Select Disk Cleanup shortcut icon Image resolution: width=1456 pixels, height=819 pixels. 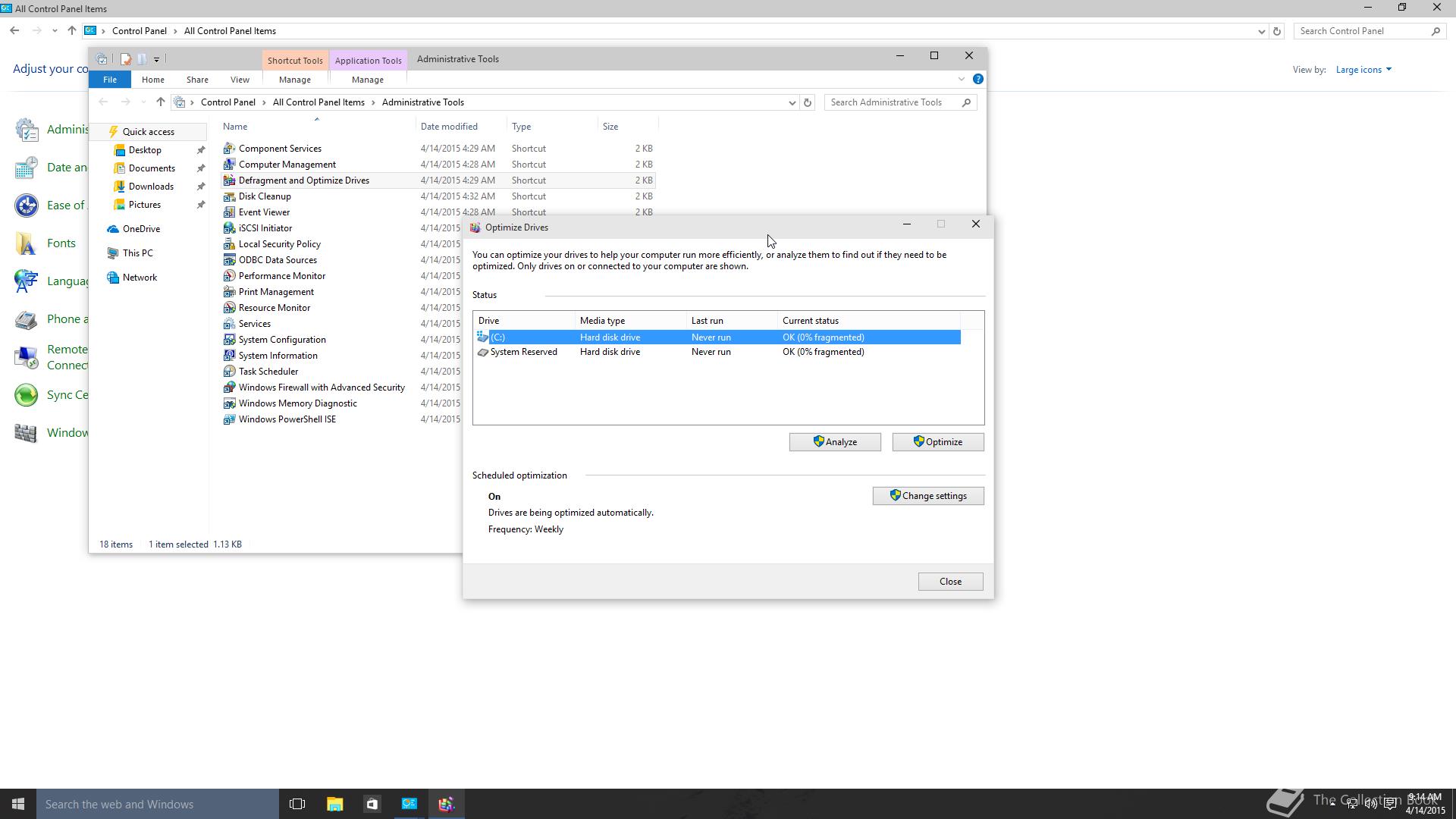click(229, 196)
